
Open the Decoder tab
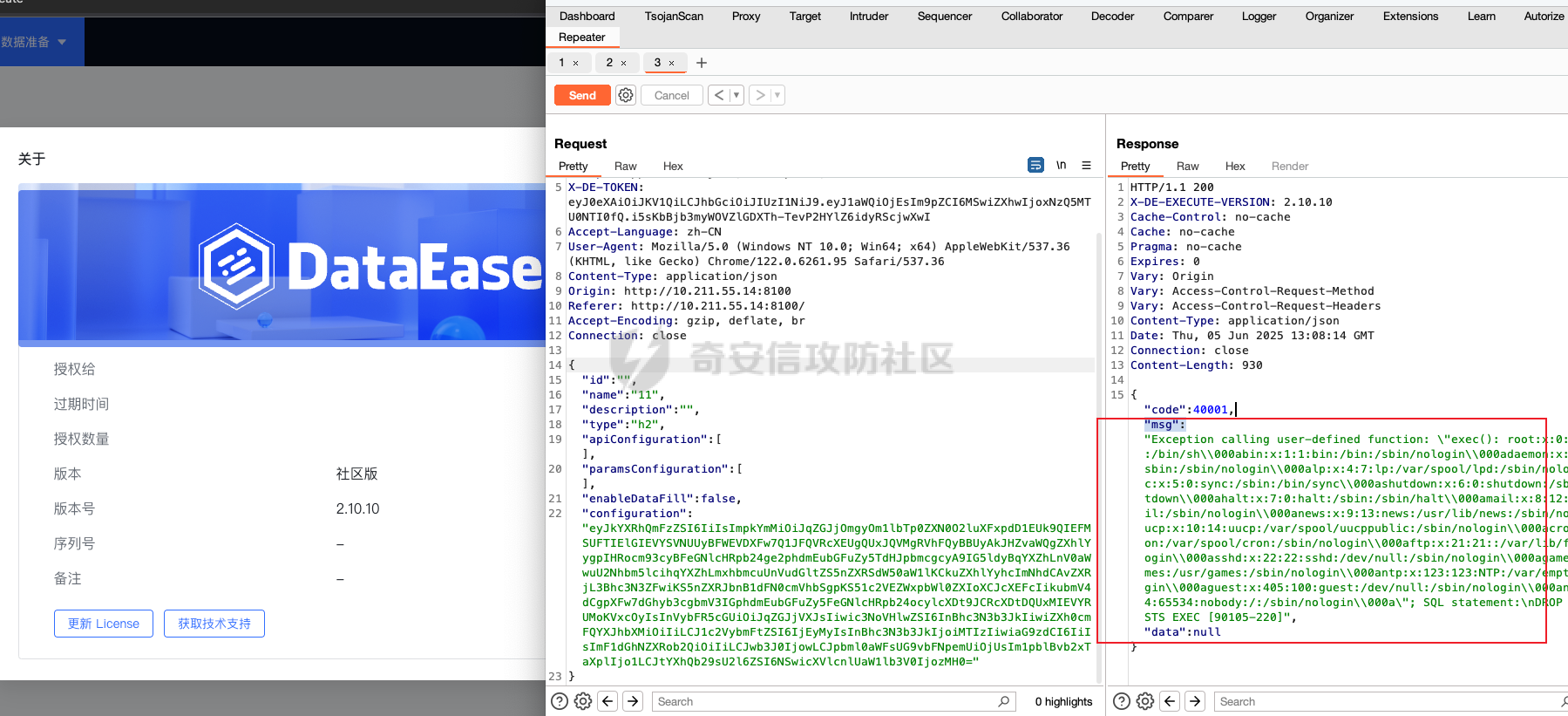click(1113, 16)
